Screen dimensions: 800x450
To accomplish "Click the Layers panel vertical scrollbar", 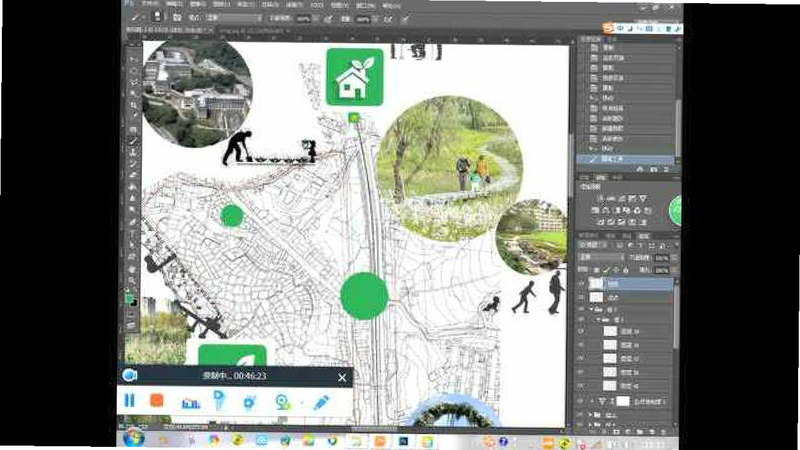I will [676, 314].
